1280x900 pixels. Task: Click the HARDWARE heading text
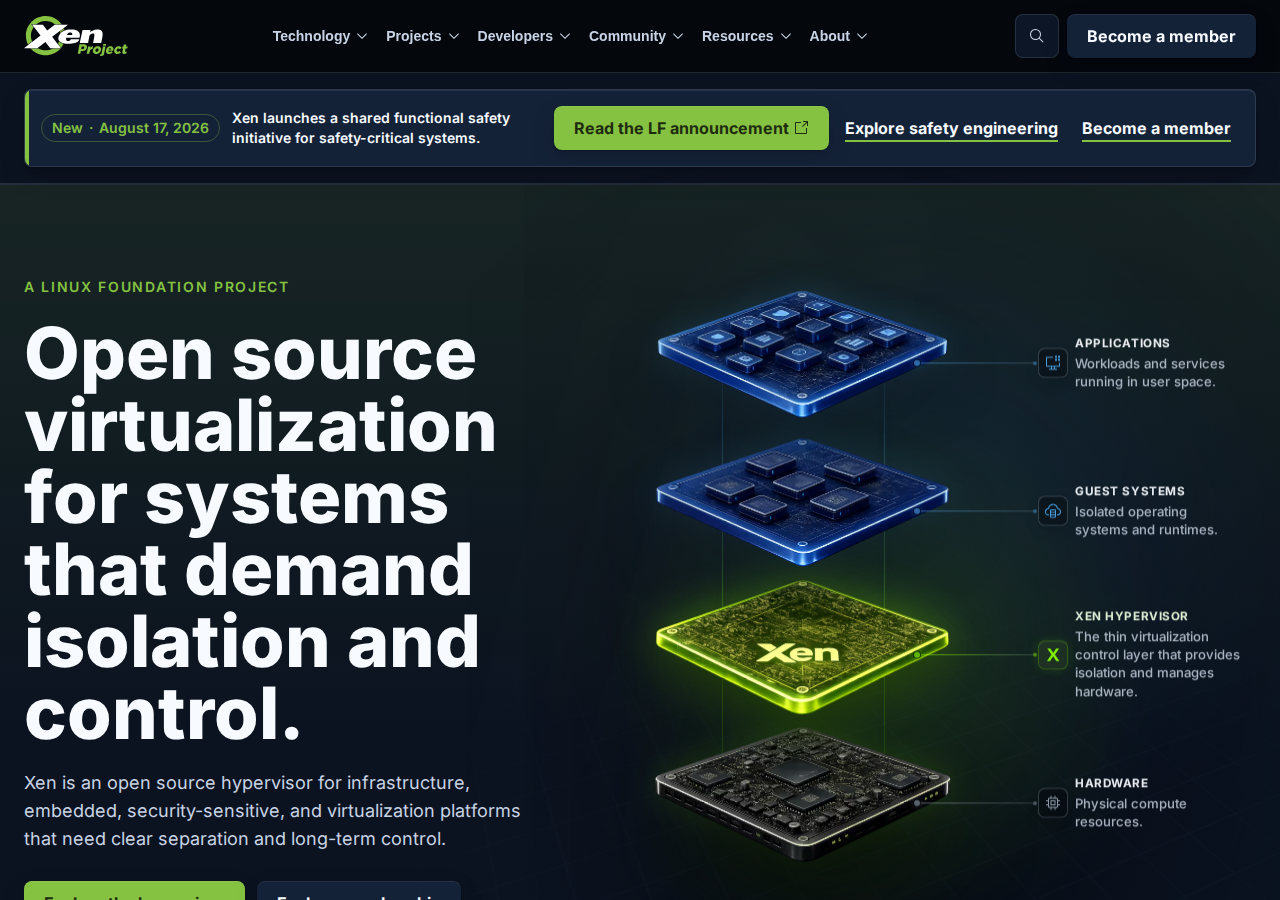pyautogui.click(x=1112, y=783)
